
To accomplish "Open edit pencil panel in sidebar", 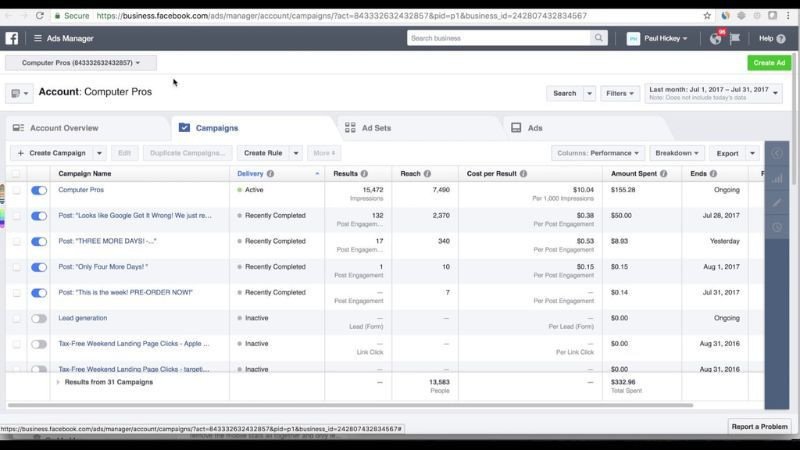I will pyautogui.click(x=777, y=203).
